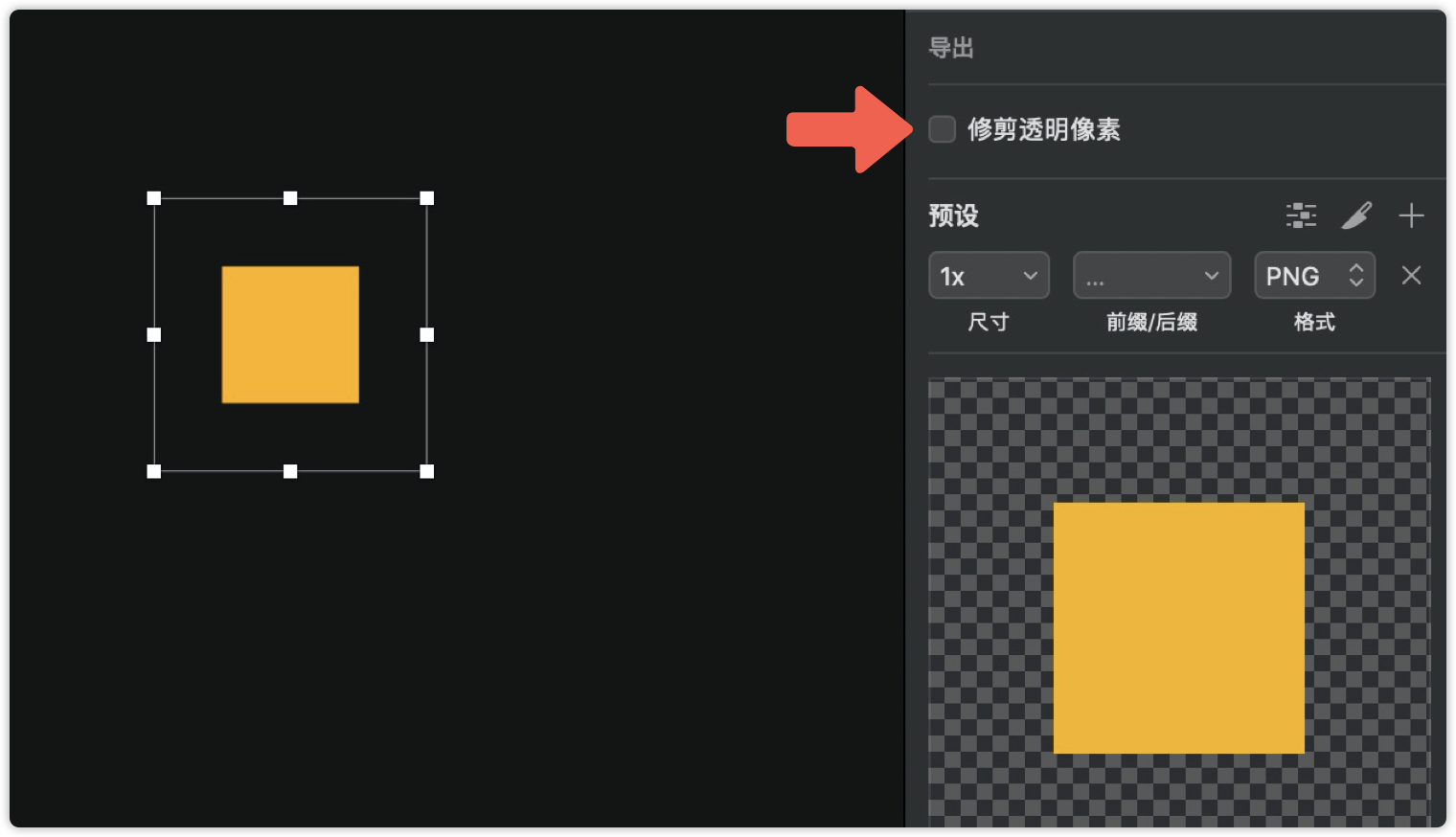Click the middle-right selection handle
The height and width of the screenshot is (837, 1456).
427,334
